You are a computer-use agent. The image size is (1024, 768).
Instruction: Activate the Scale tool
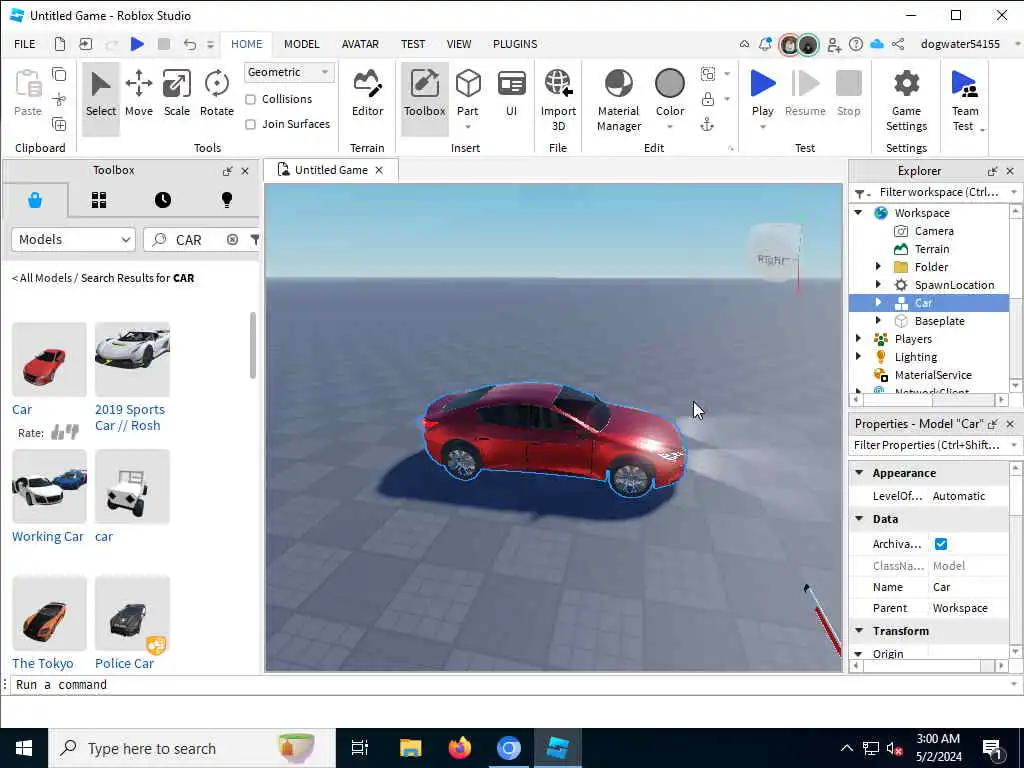[176, 93]
